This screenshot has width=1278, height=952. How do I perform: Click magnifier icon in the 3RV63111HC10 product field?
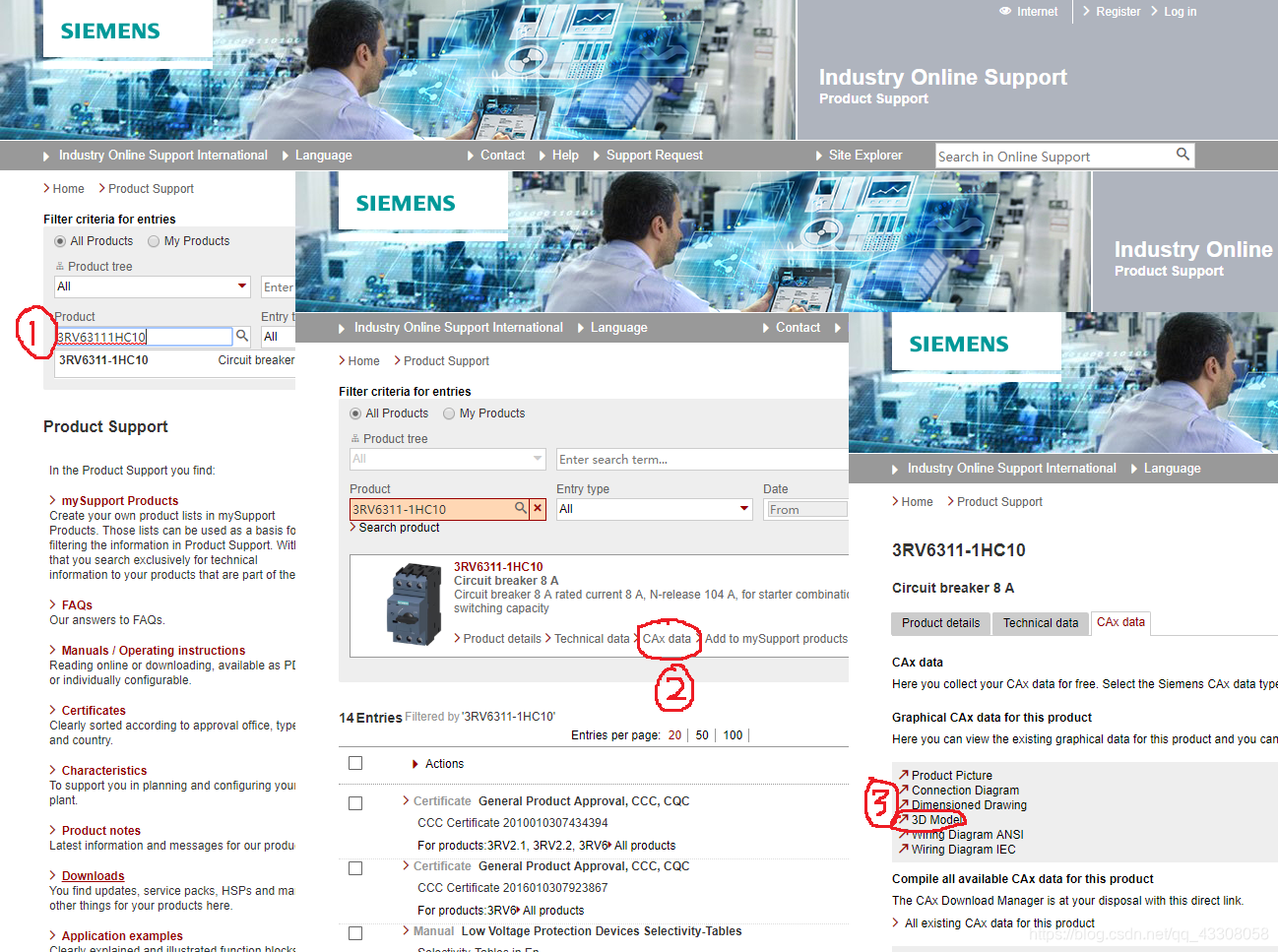(242, 337)
